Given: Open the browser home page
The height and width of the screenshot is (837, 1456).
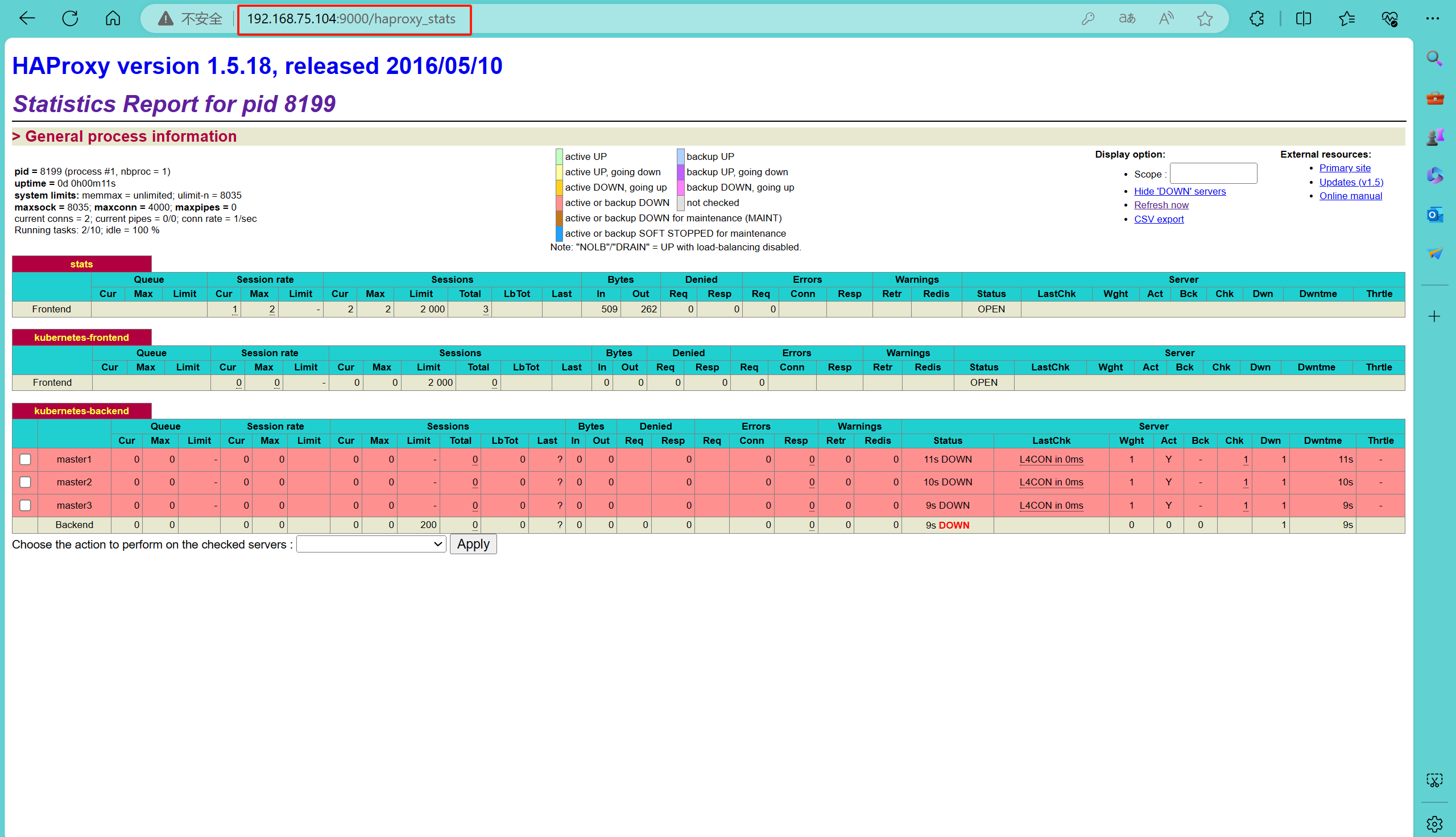Looking at the screenshot, I should pyautogui.click(x=113, y=18).
